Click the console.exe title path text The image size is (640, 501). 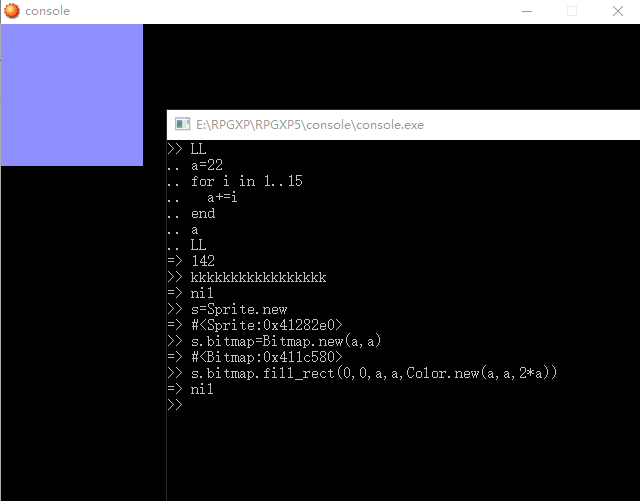310,125
